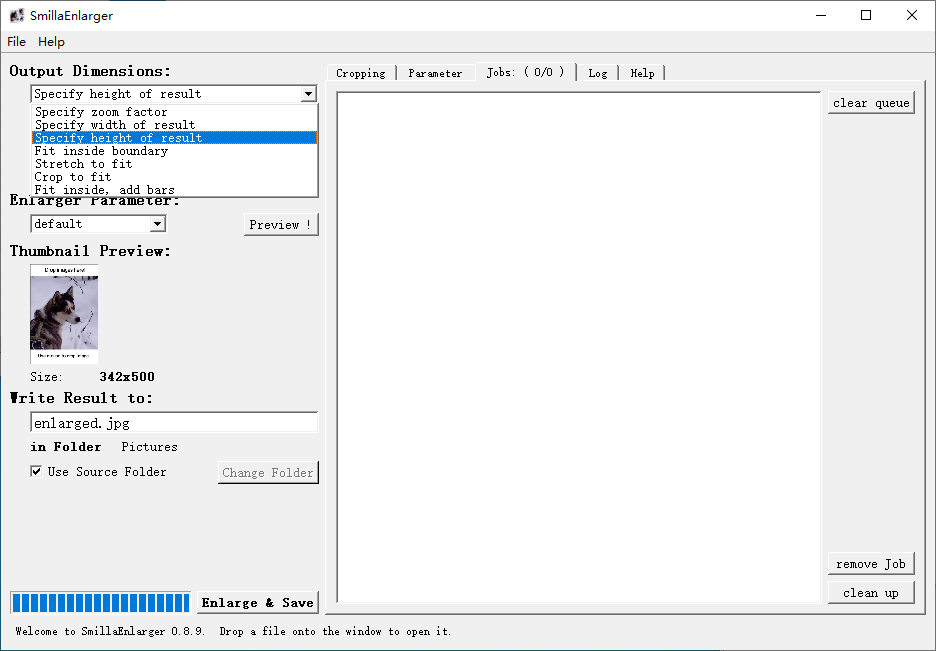936x651 pixels.
Task: Click the clear queue button
Action: pyautogui.click(x=870, y=103)
